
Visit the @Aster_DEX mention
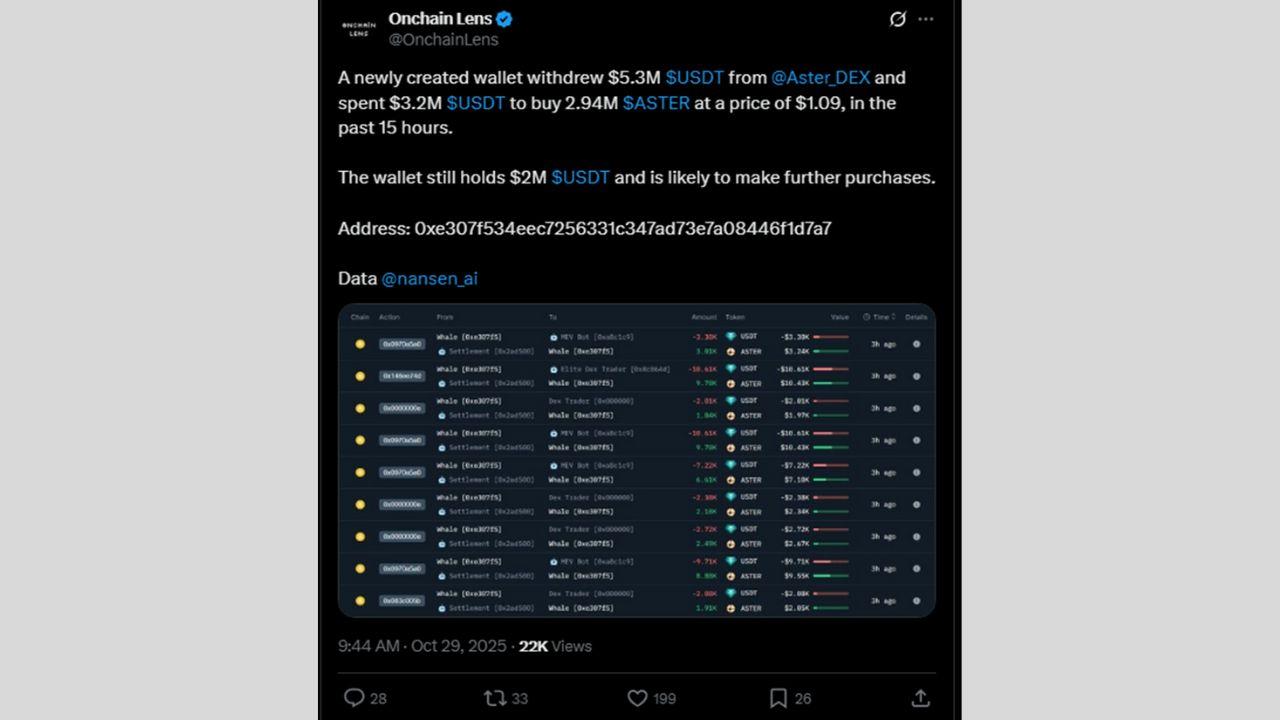click(x=820, y=77)
